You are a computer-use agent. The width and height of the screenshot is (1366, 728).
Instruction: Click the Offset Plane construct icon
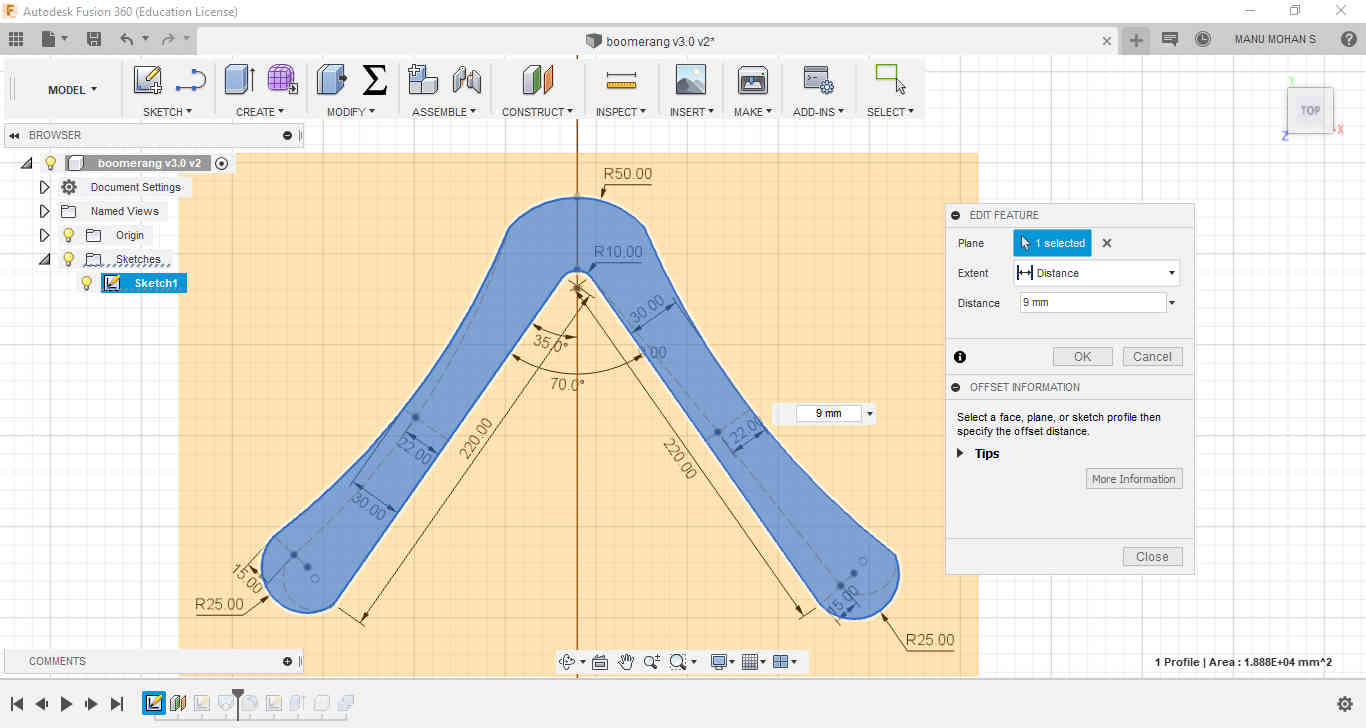[x=538, y=80]
